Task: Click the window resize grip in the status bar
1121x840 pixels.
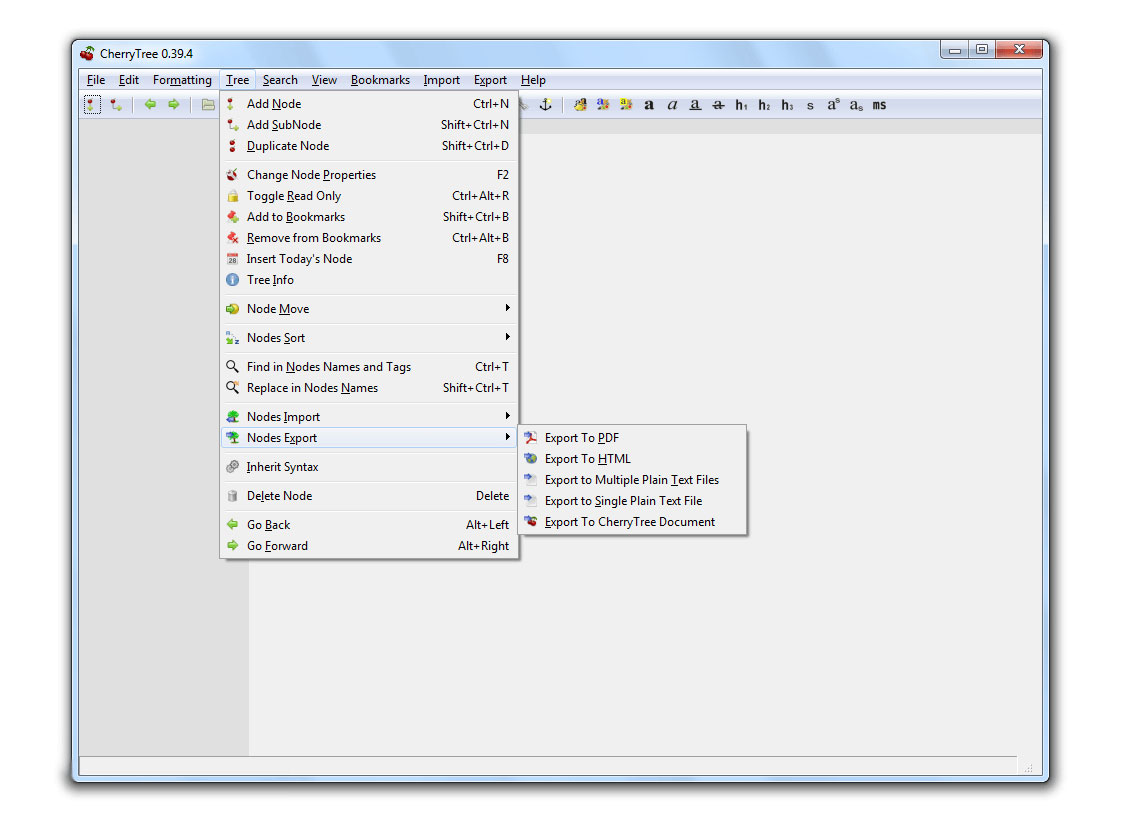Action: (1028, 768)
